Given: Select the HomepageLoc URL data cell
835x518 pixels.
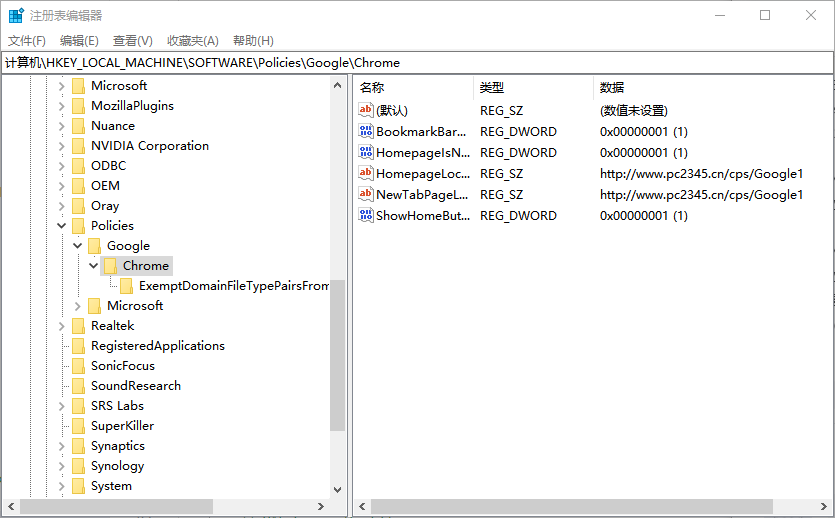Looking at the screenshot, I should pos(701,174).
